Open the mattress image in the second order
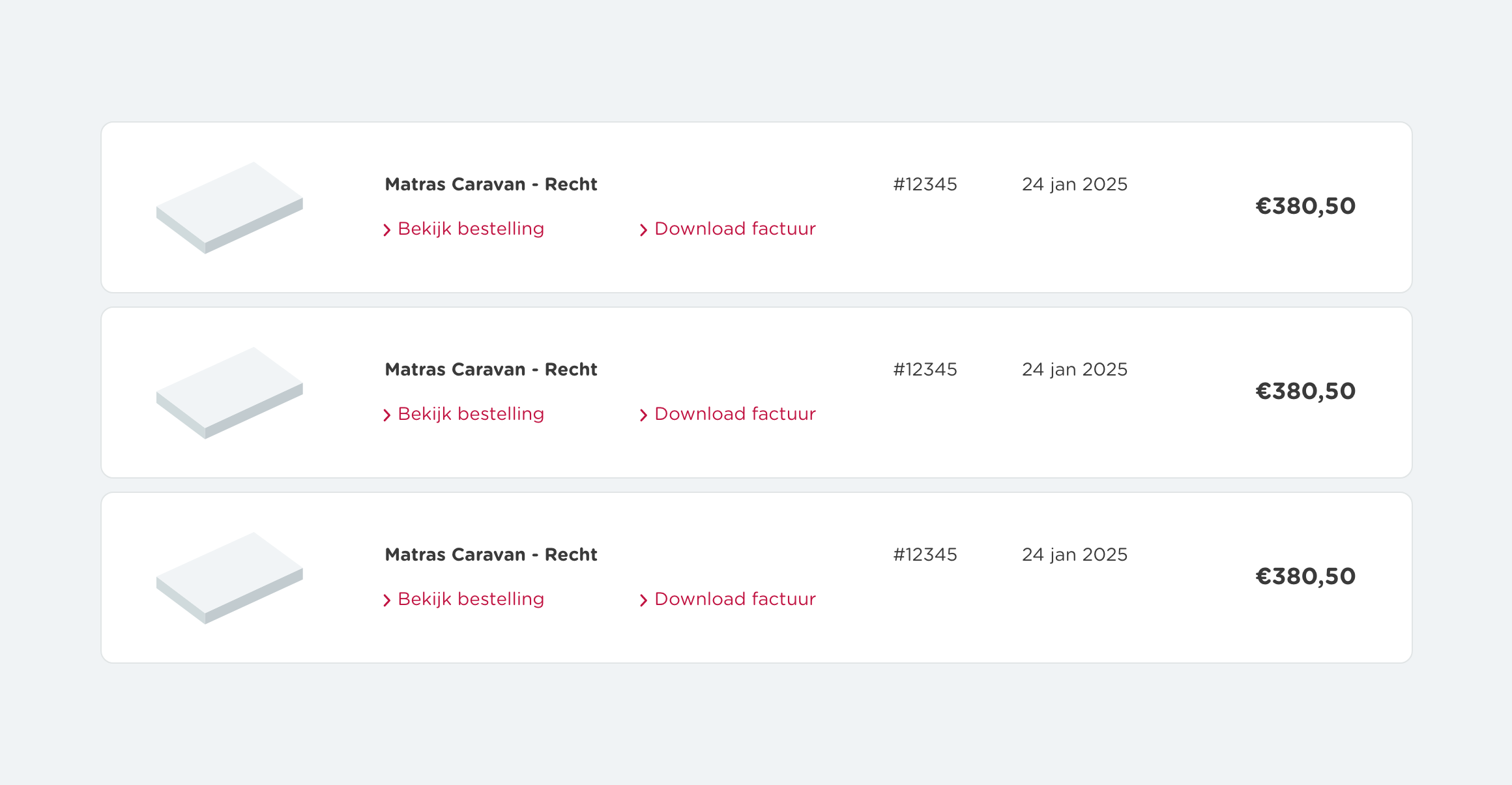1512x785 pixels. (x=229, y=392)
